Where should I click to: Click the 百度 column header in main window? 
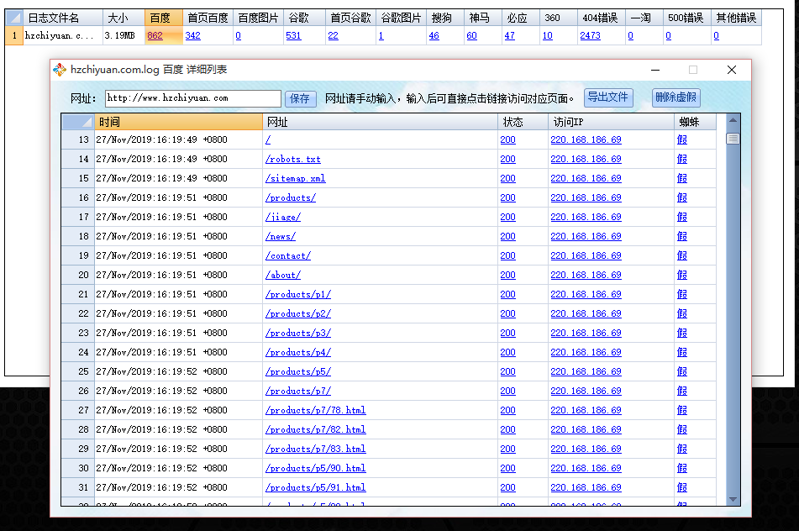click(x=164, y=18)
